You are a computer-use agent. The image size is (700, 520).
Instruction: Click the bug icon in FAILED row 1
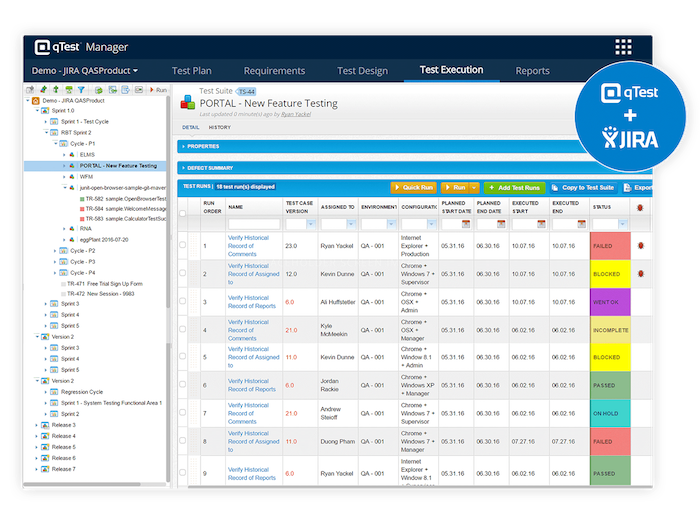click(x=640, y=243)
